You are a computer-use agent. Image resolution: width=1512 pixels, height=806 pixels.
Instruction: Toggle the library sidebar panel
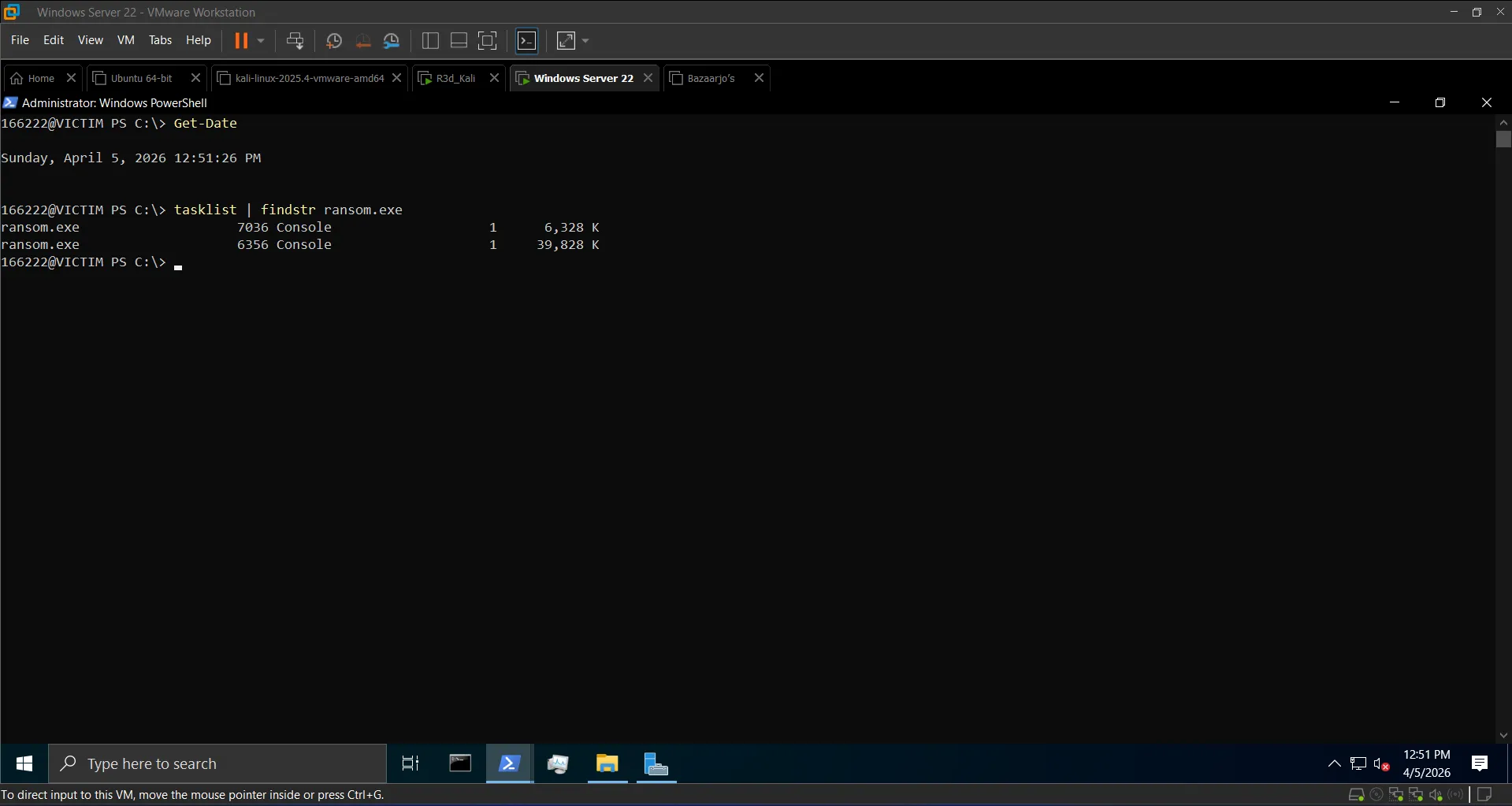430,41
